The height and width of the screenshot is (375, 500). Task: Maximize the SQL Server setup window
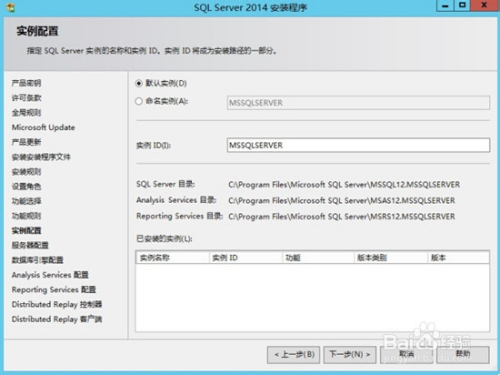(x=462, y=6)
